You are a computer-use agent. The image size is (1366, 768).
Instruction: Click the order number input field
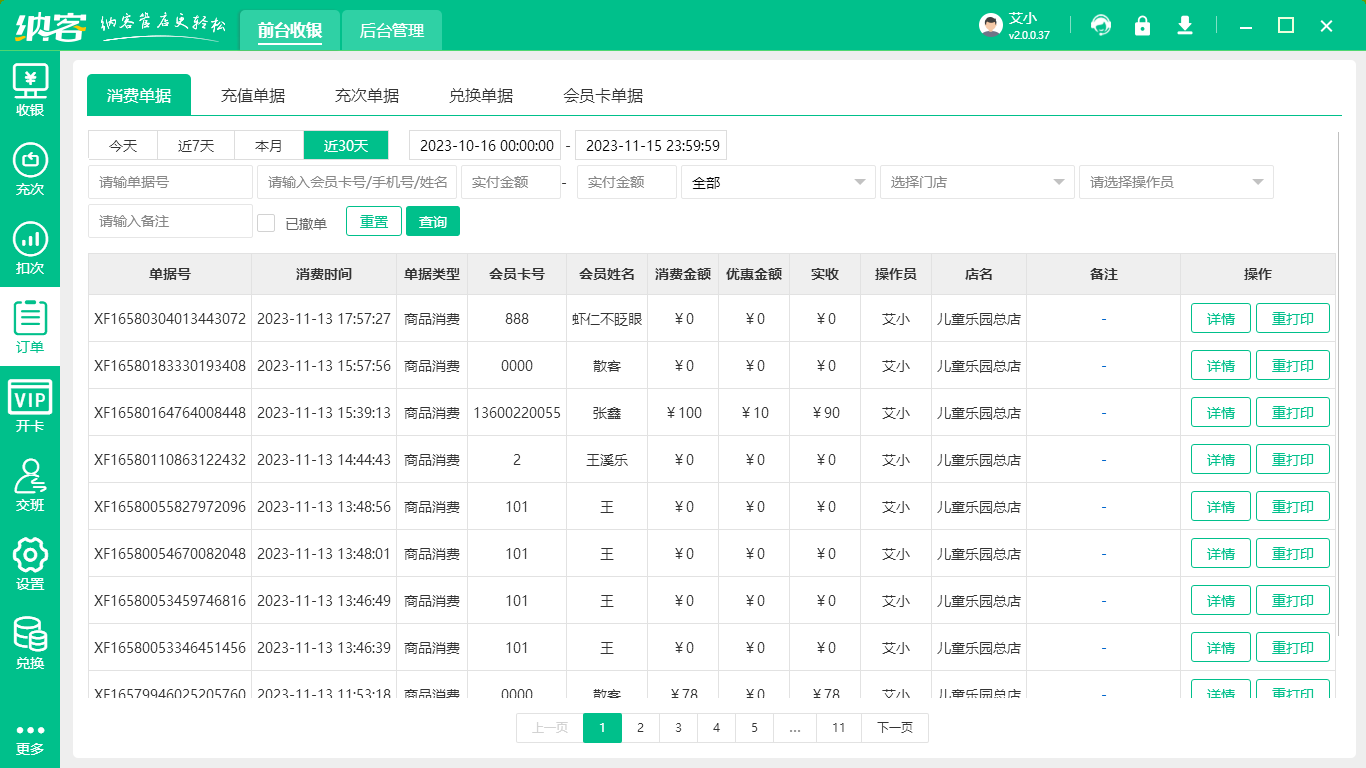[170, 182]
